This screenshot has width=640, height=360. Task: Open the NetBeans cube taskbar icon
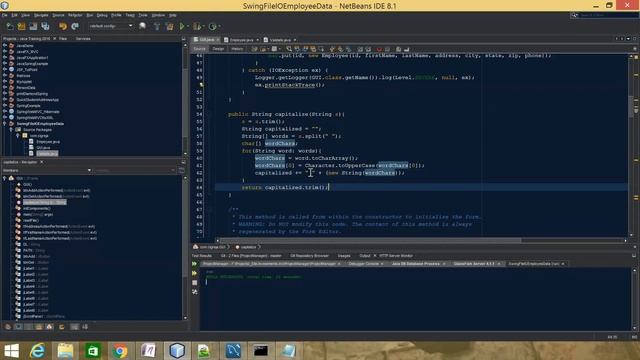coord(177,351)
